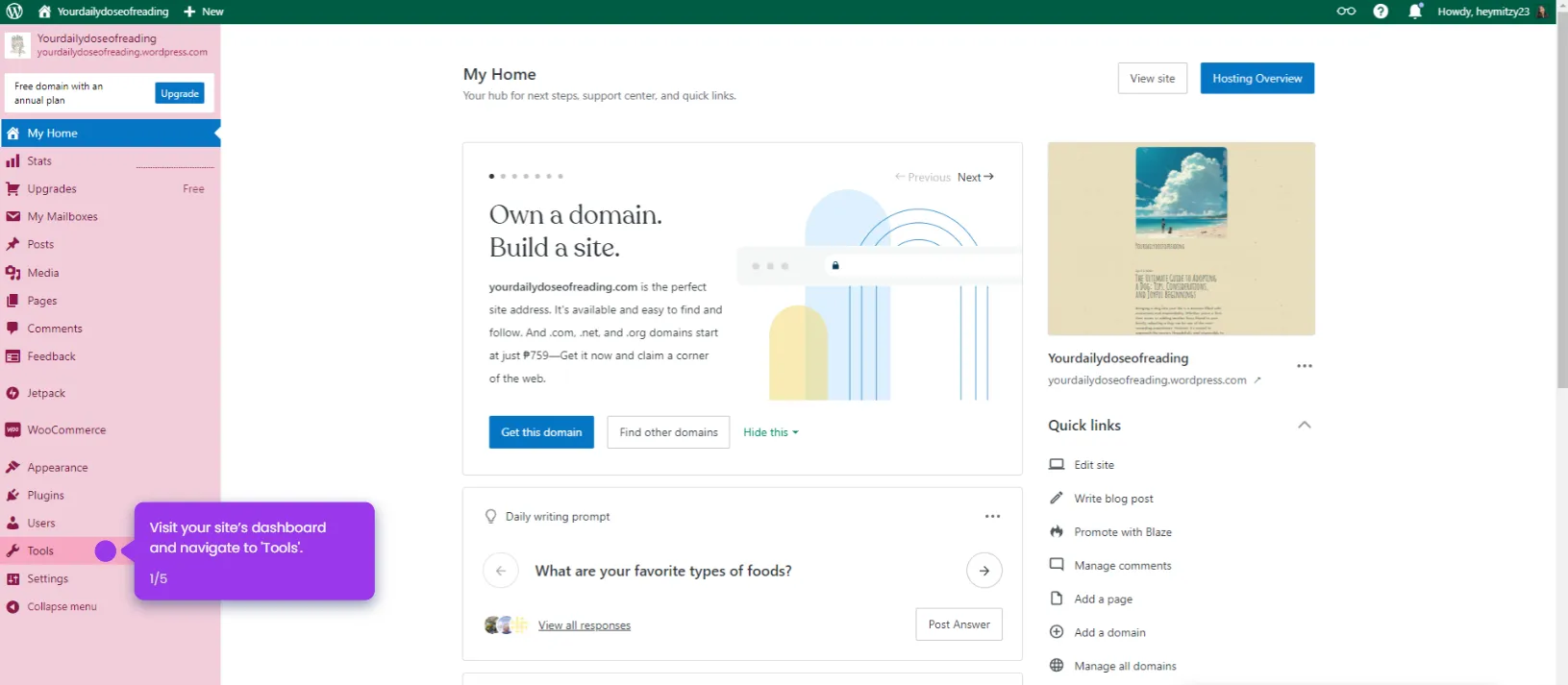Click the site avatar in sidebar header

tap(17, 45)
